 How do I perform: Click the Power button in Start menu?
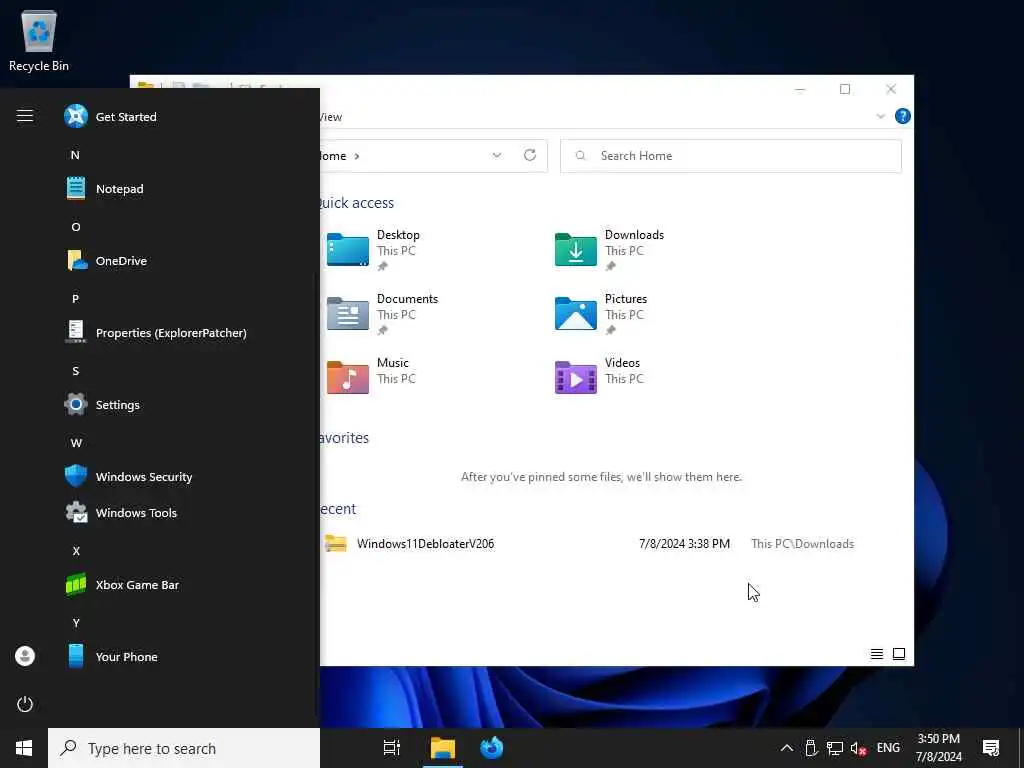pos(25,704)
